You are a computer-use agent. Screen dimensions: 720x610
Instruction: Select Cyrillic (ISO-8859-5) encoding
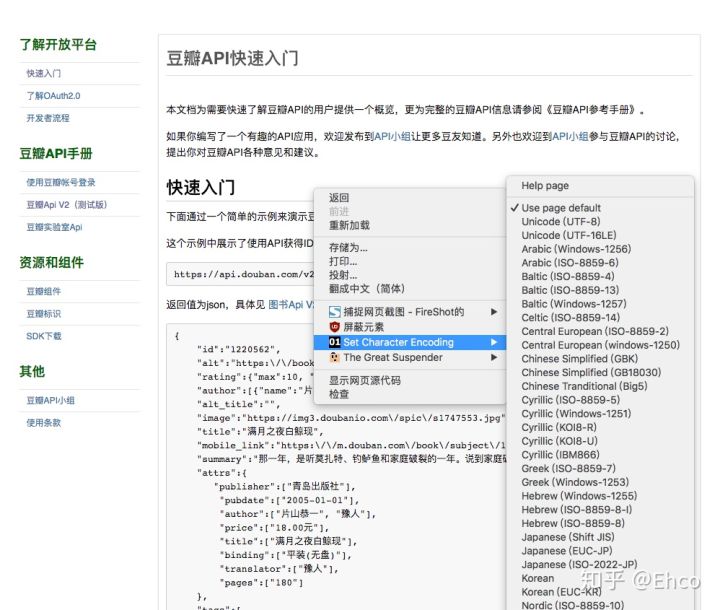click(x=571, y=400)
